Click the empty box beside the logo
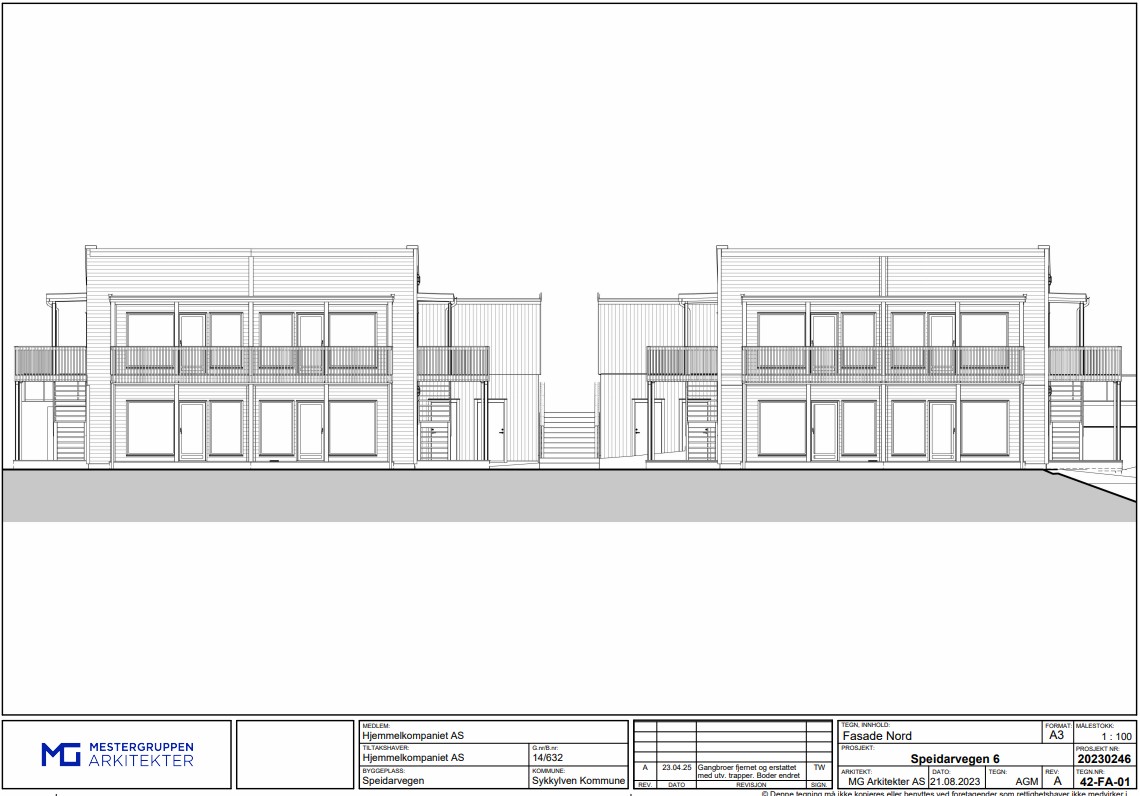1140x796 pixels. (x=295, y=754)
